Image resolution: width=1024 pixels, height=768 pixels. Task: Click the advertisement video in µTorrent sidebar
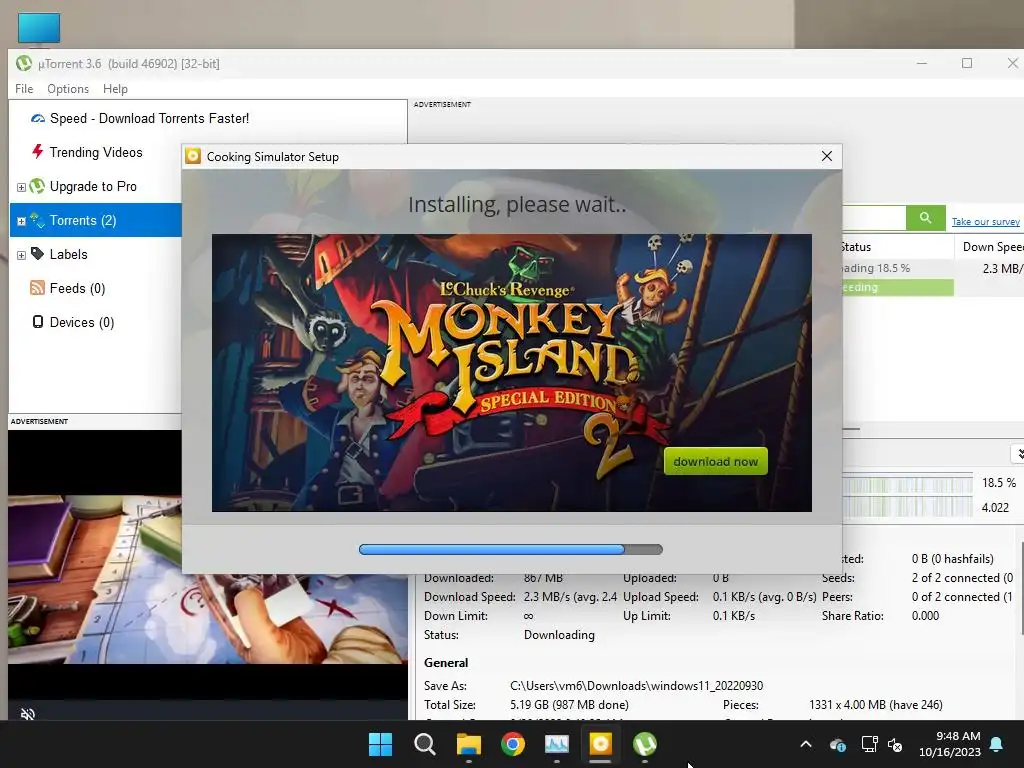click(x=208, y=579)
